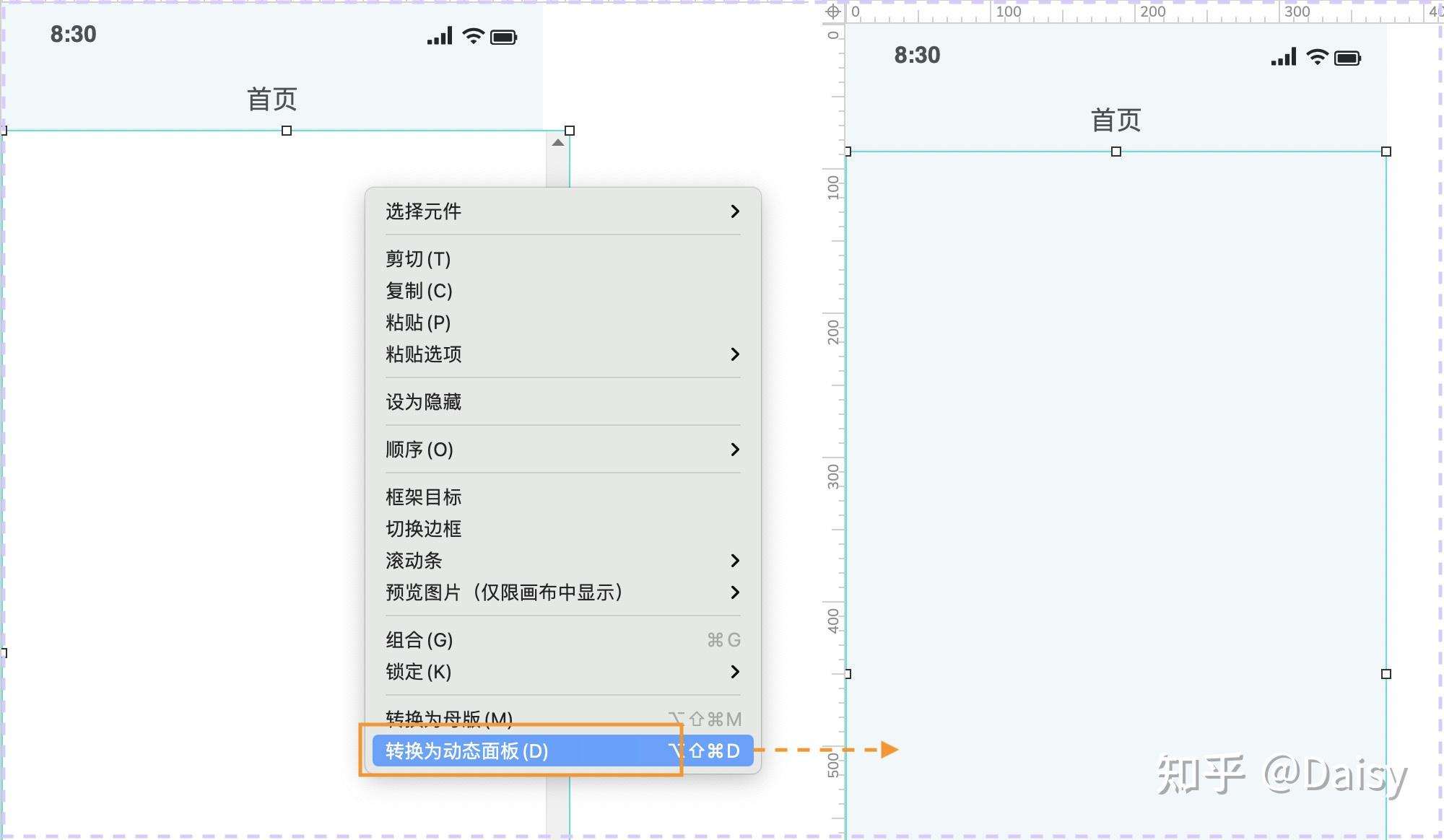Viewport: 1444px width, 840px height.
Task: Click the top-center handle of left frame
Action: tap(287, 131)
